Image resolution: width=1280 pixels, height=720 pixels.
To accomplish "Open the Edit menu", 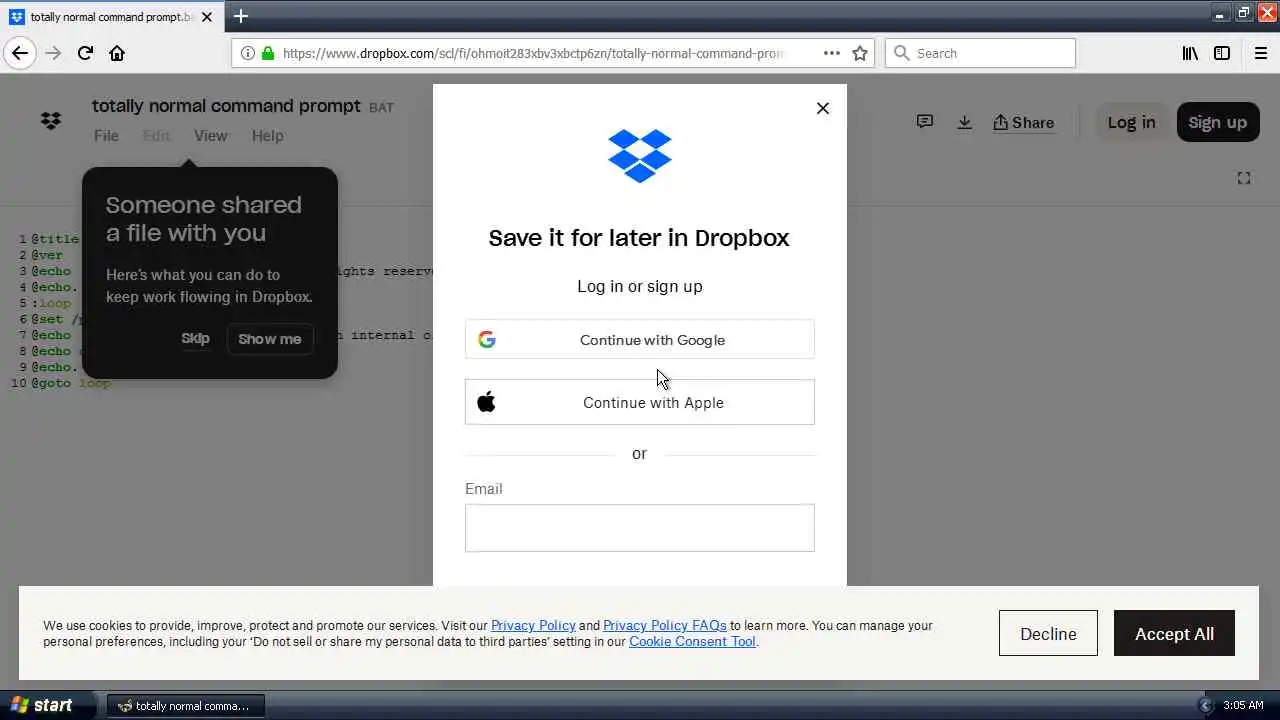I will 156,136.
